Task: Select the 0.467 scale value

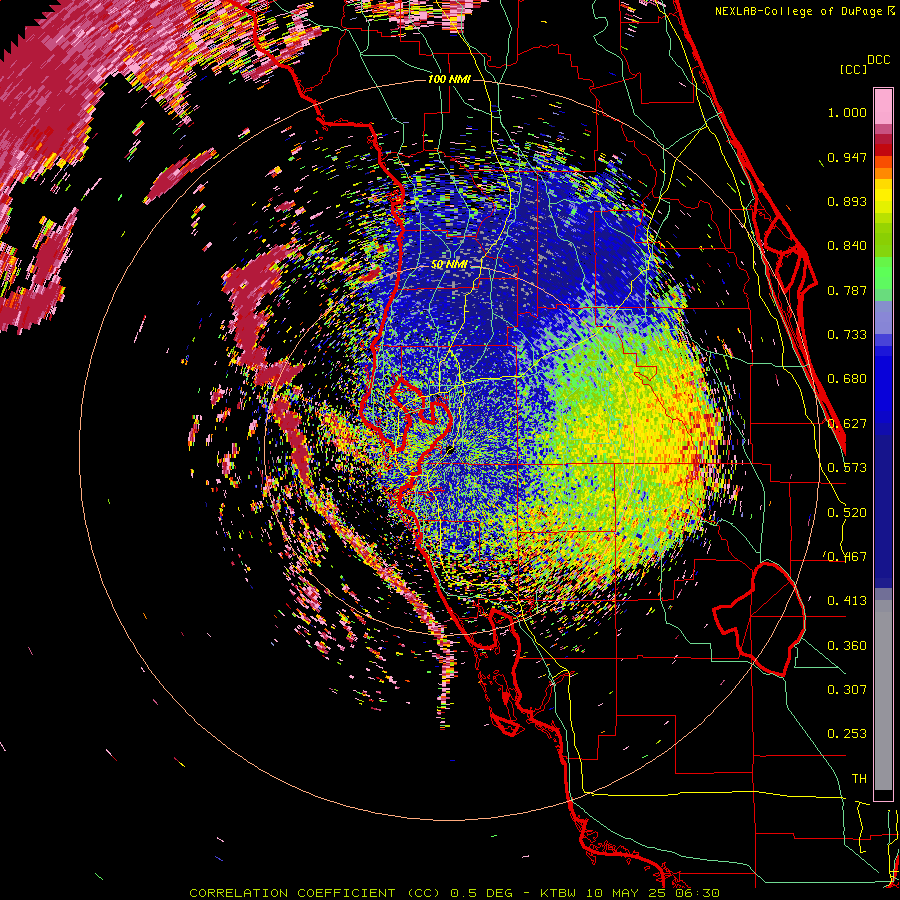Action: [847, 557]
